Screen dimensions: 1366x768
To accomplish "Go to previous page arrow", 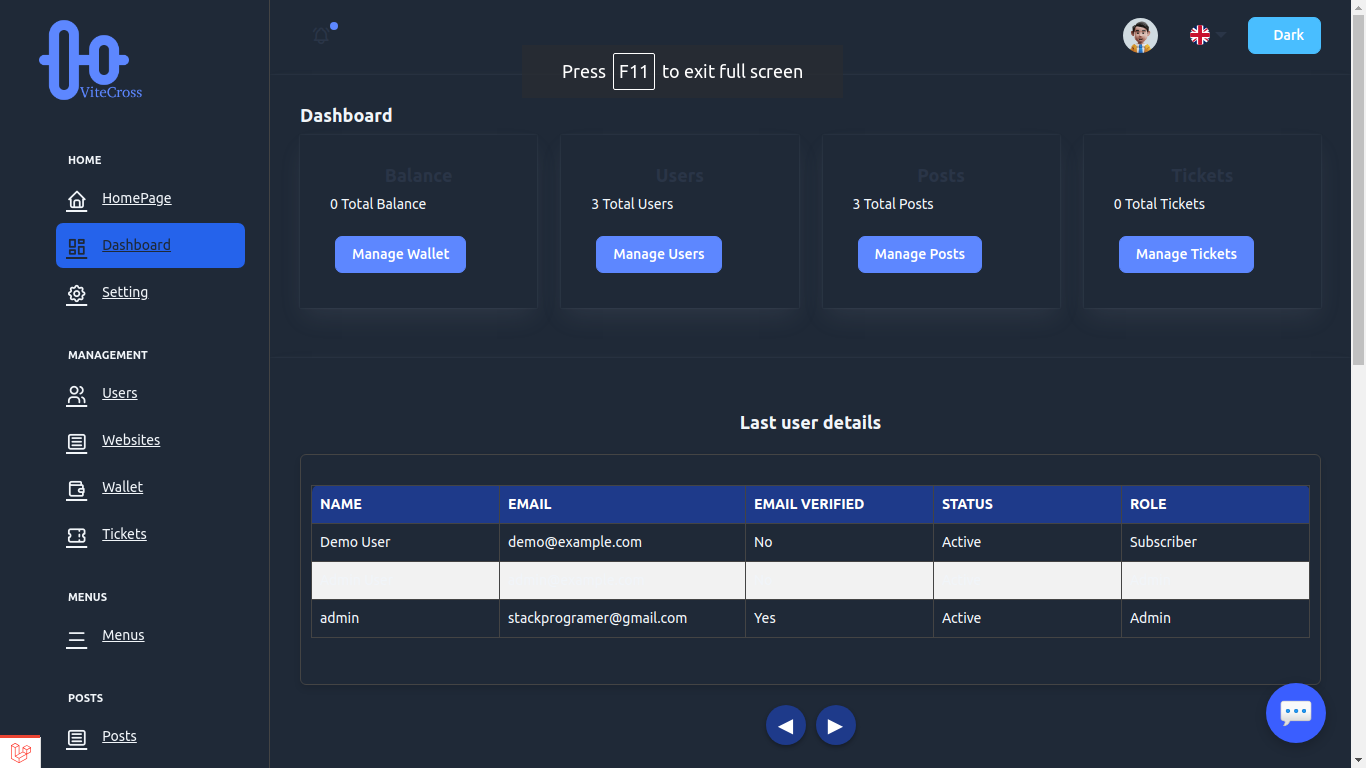I will (x=786, y=726).
